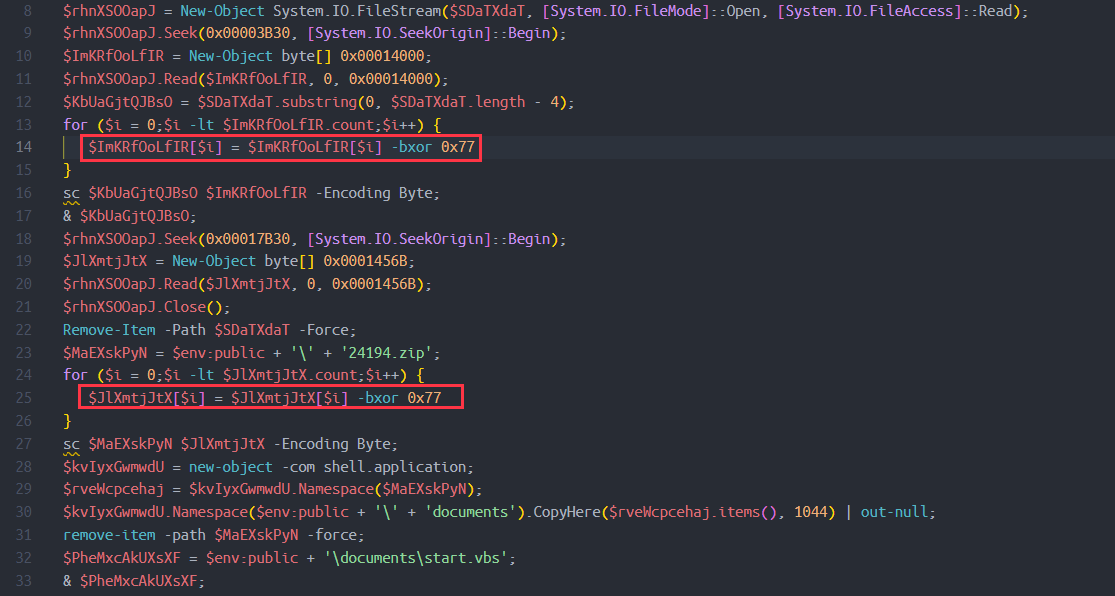Click 'new-object' on line 28
This screenshot has width=1115, height=596.
click(230, 467)
